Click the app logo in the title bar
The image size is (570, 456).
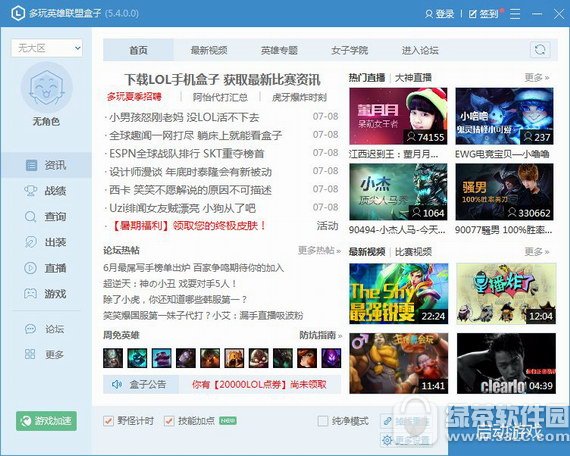18,13
